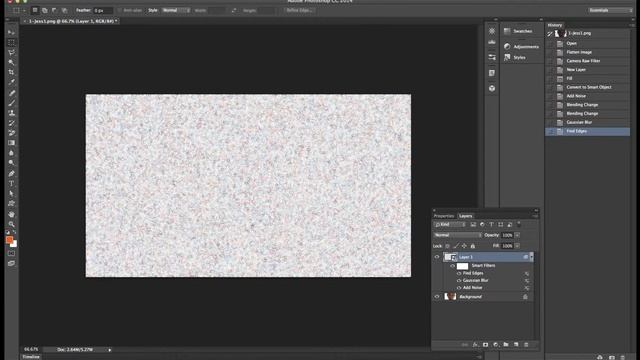The height and width of the screenshot is (360, 640).
Task: Open Timeline panel tab
Action: 31,357
